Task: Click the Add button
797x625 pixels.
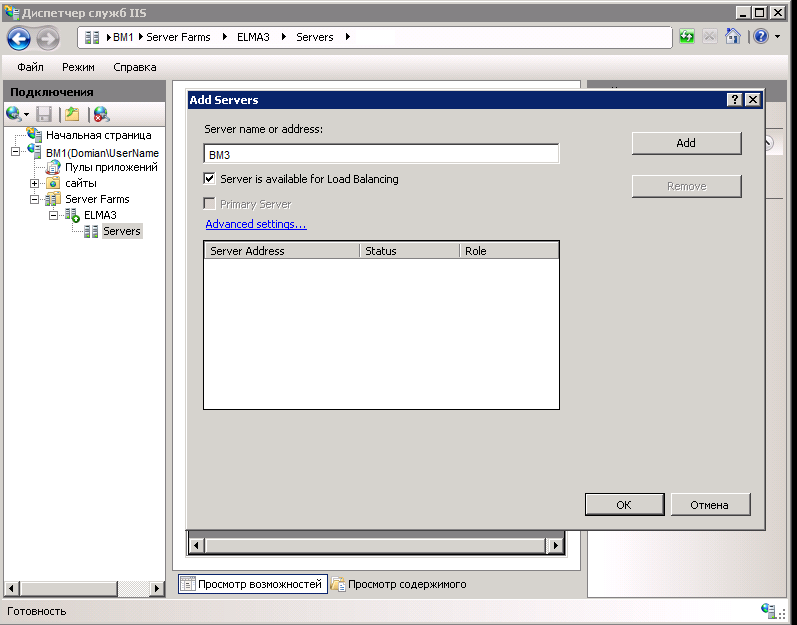Action: coord(686,143)
